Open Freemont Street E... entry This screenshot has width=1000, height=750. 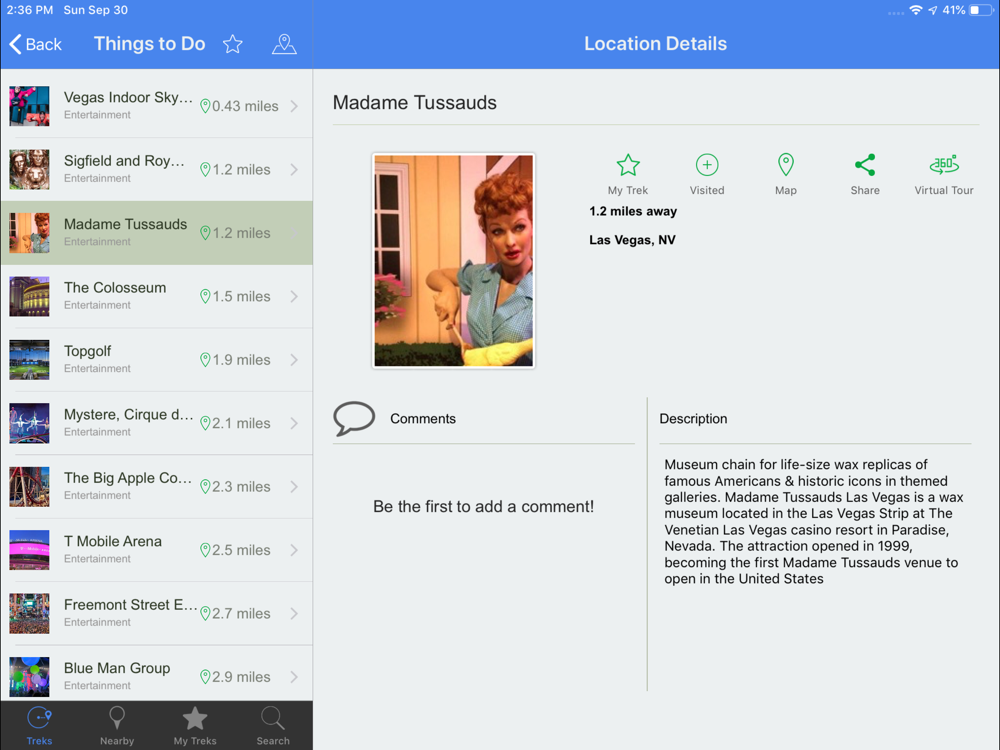[157, 614]
